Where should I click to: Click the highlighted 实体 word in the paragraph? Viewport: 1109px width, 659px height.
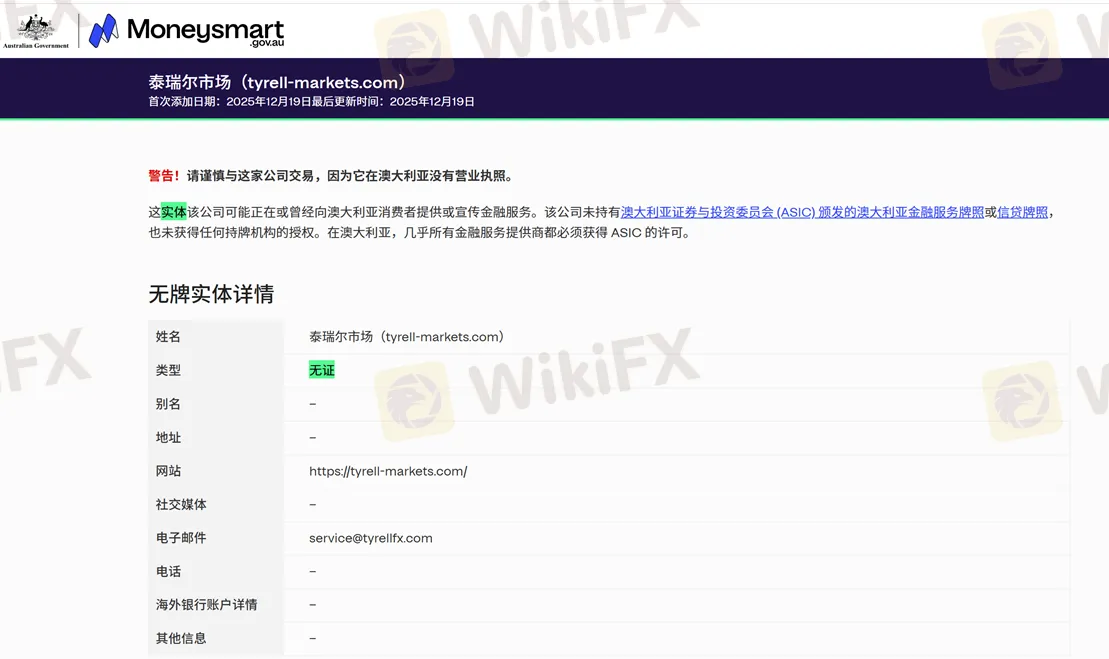click(173, 212)
